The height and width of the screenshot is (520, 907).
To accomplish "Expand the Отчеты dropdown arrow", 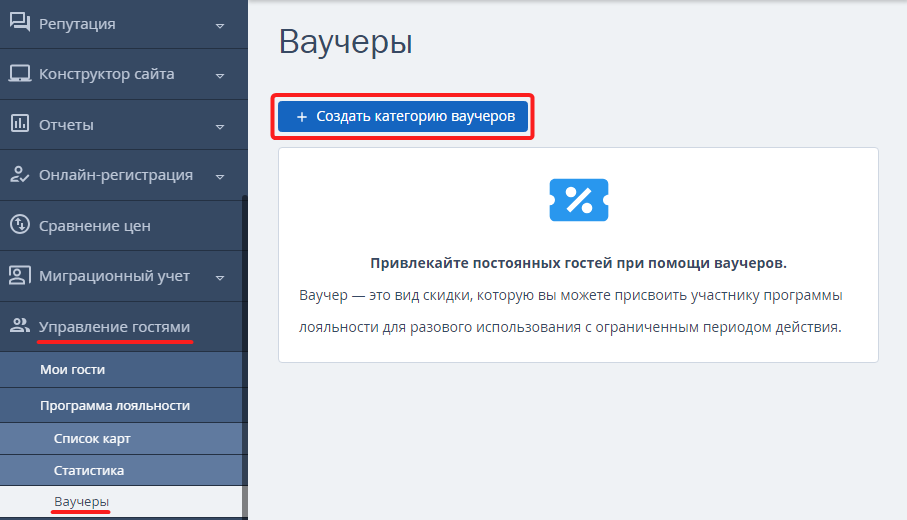I will click(x=220, y=127).
